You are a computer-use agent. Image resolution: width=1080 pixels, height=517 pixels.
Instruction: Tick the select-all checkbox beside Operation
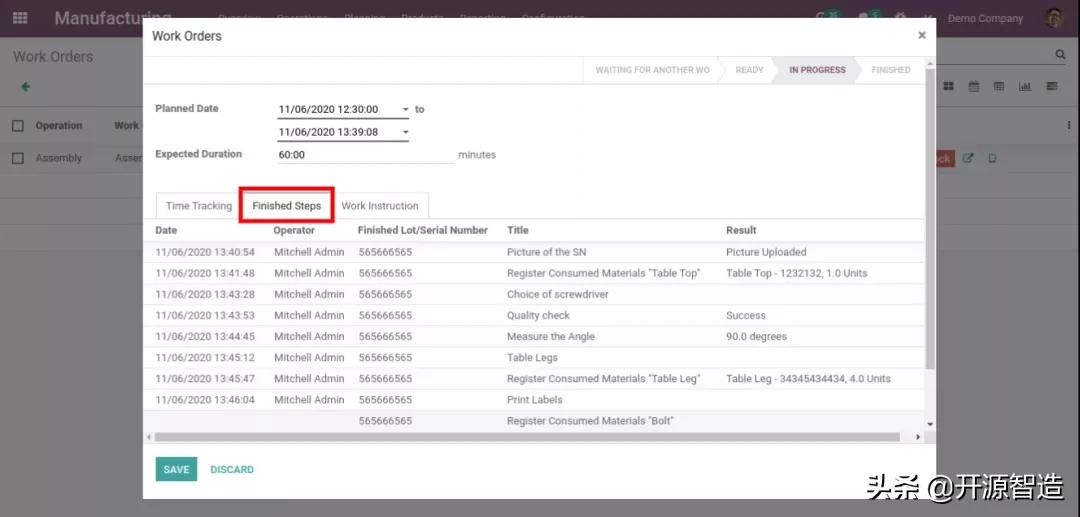click(18, 126)
